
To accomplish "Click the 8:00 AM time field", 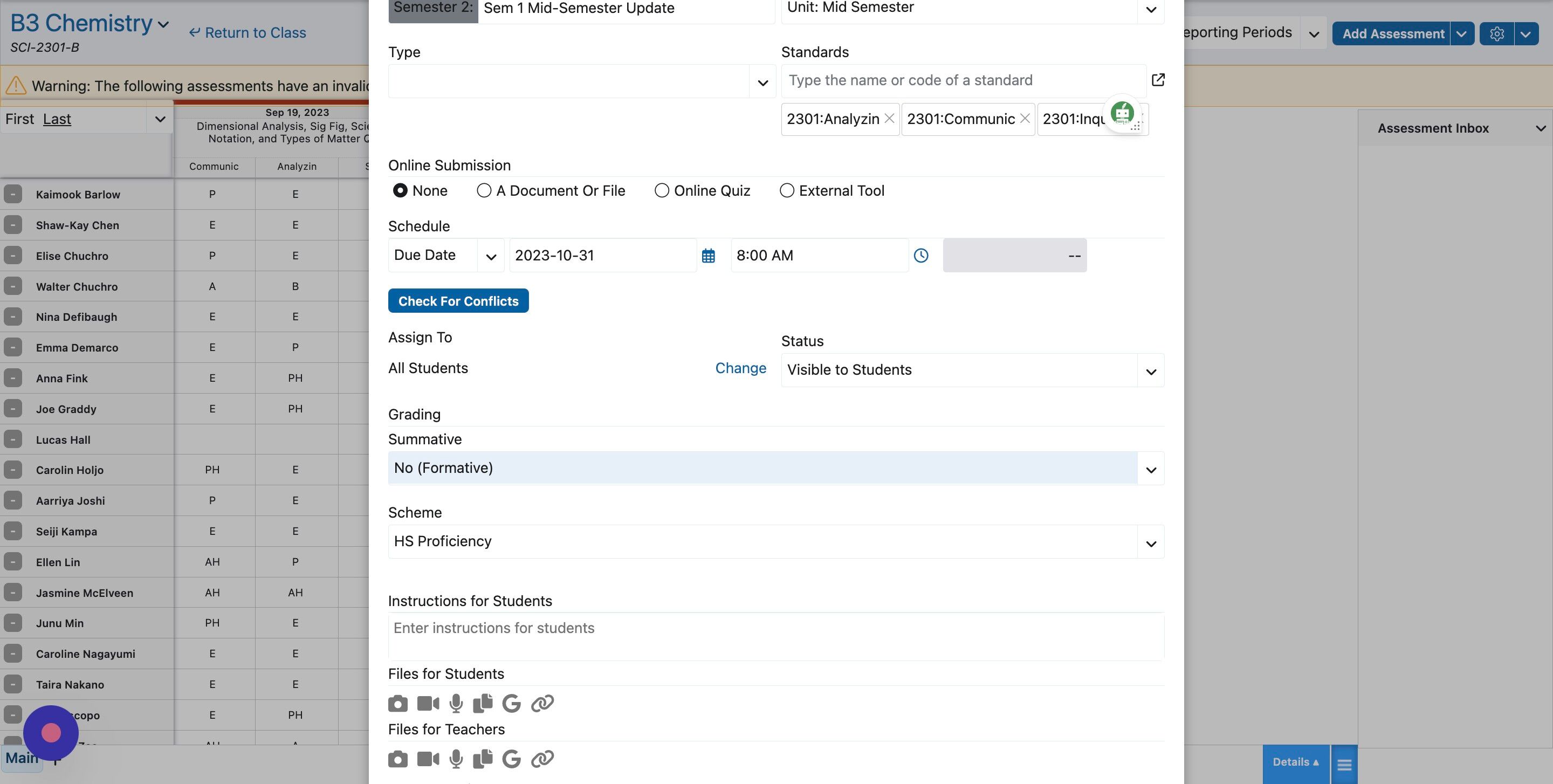I will click(x=819, y=256).
